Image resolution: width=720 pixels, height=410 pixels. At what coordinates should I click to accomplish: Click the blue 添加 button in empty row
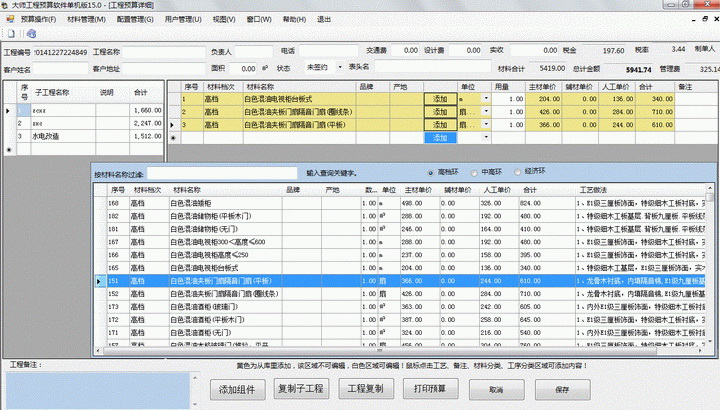(440, 137)
